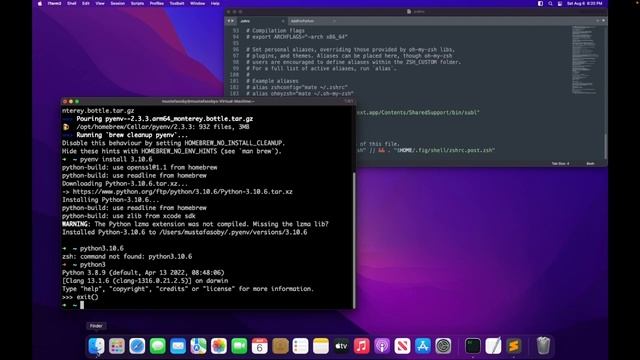Open the Edit menu
Screen dimensions: 640x360
(86, 3)
